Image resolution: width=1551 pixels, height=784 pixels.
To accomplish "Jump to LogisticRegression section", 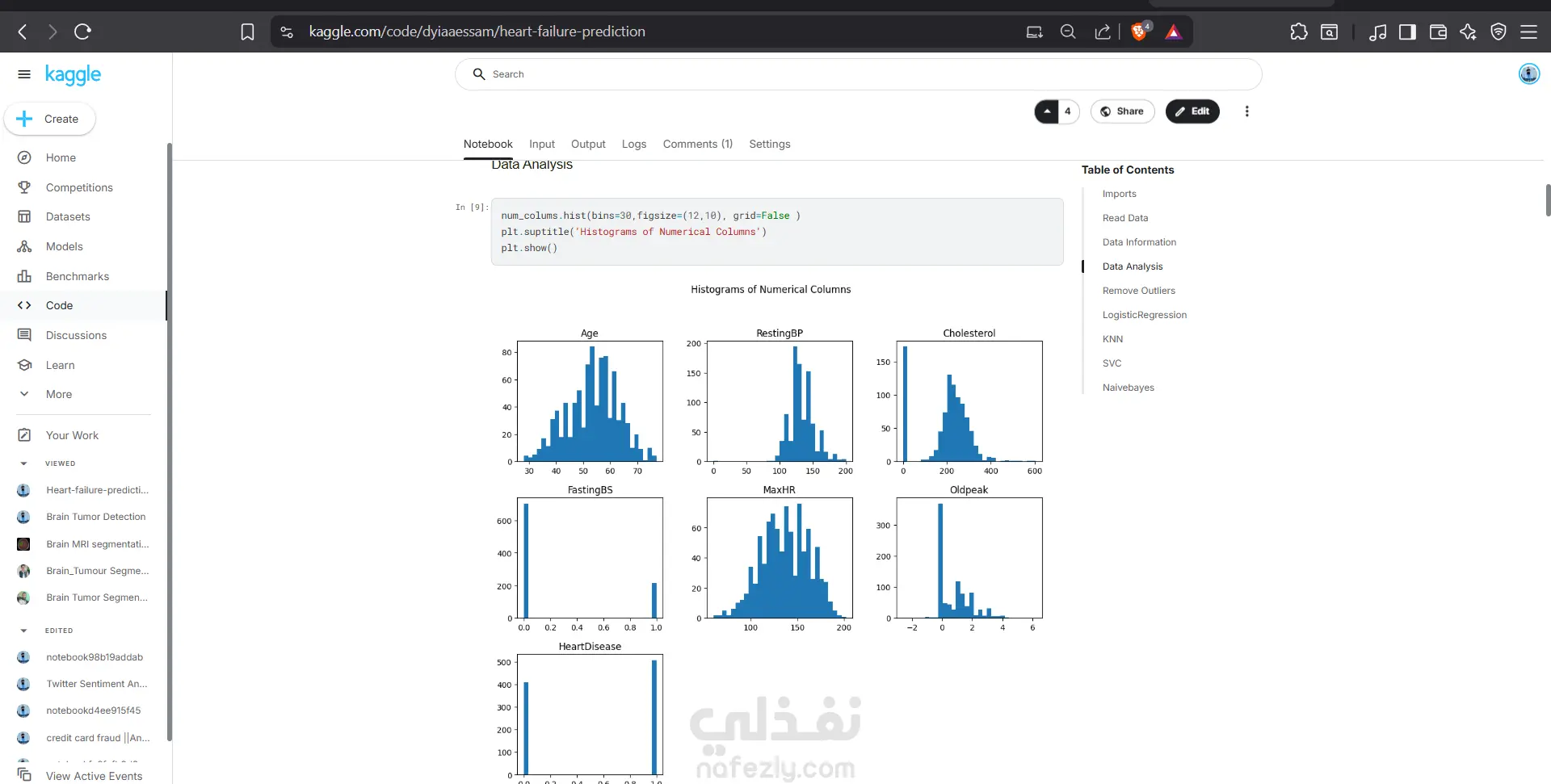I will tap(1145, 315).
